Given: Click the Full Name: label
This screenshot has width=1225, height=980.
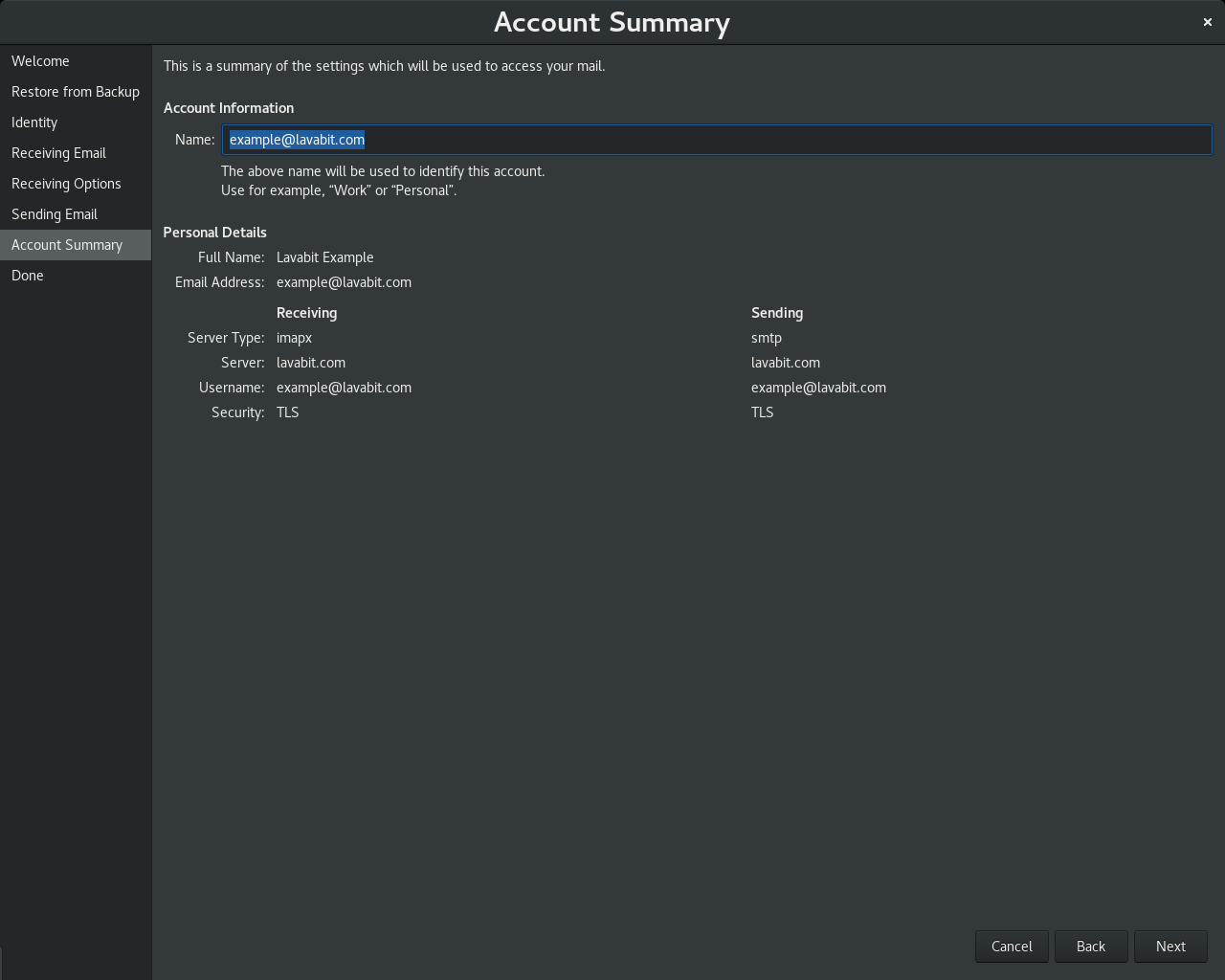Looking at the screenshot, I should tap(232, 257).
